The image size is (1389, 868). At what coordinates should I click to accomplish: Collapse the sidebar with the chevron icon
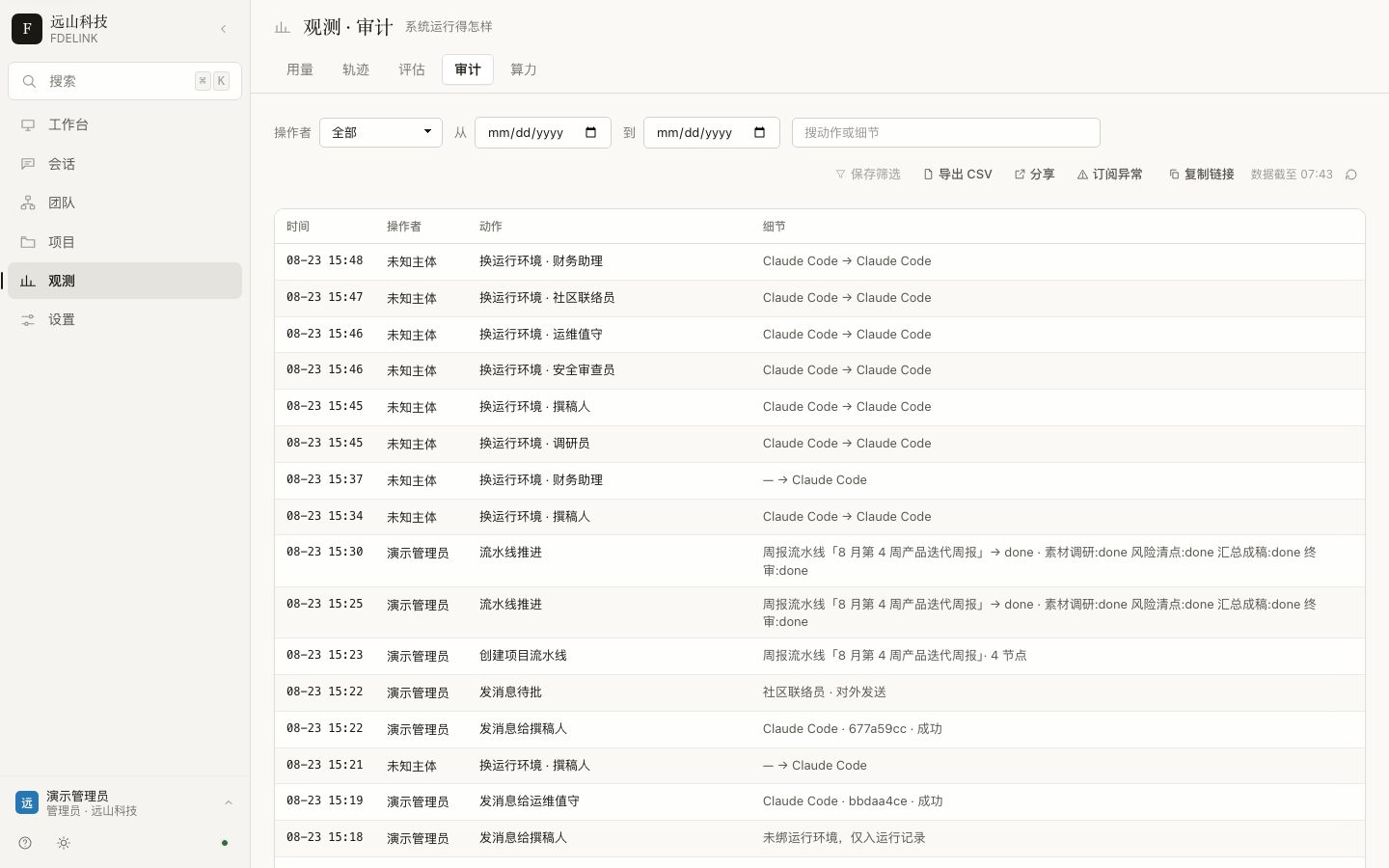[x=224, y=29]
